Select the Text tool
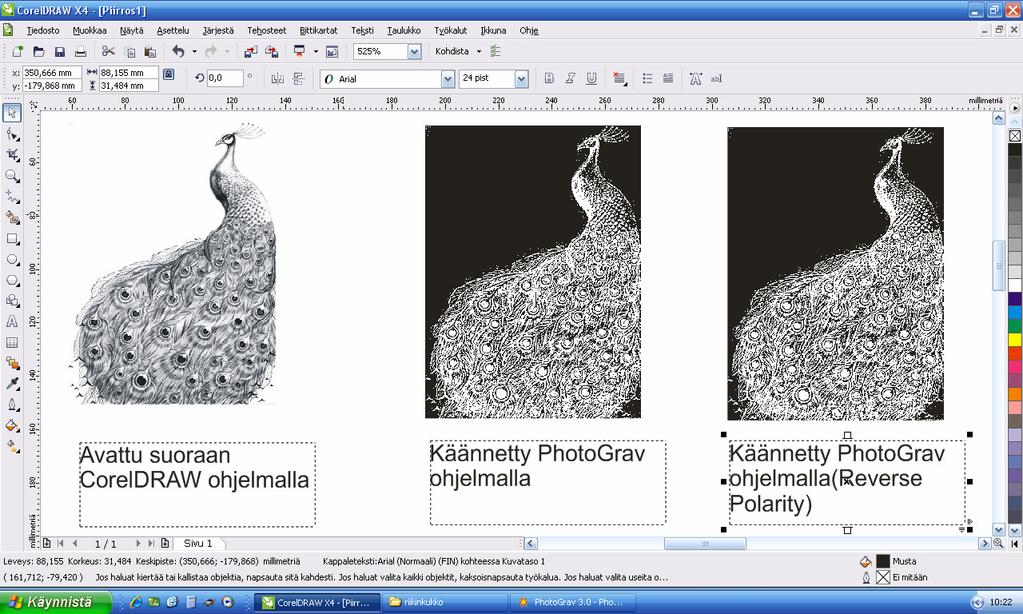This screenshot has height=614, width=1023. 12,322
